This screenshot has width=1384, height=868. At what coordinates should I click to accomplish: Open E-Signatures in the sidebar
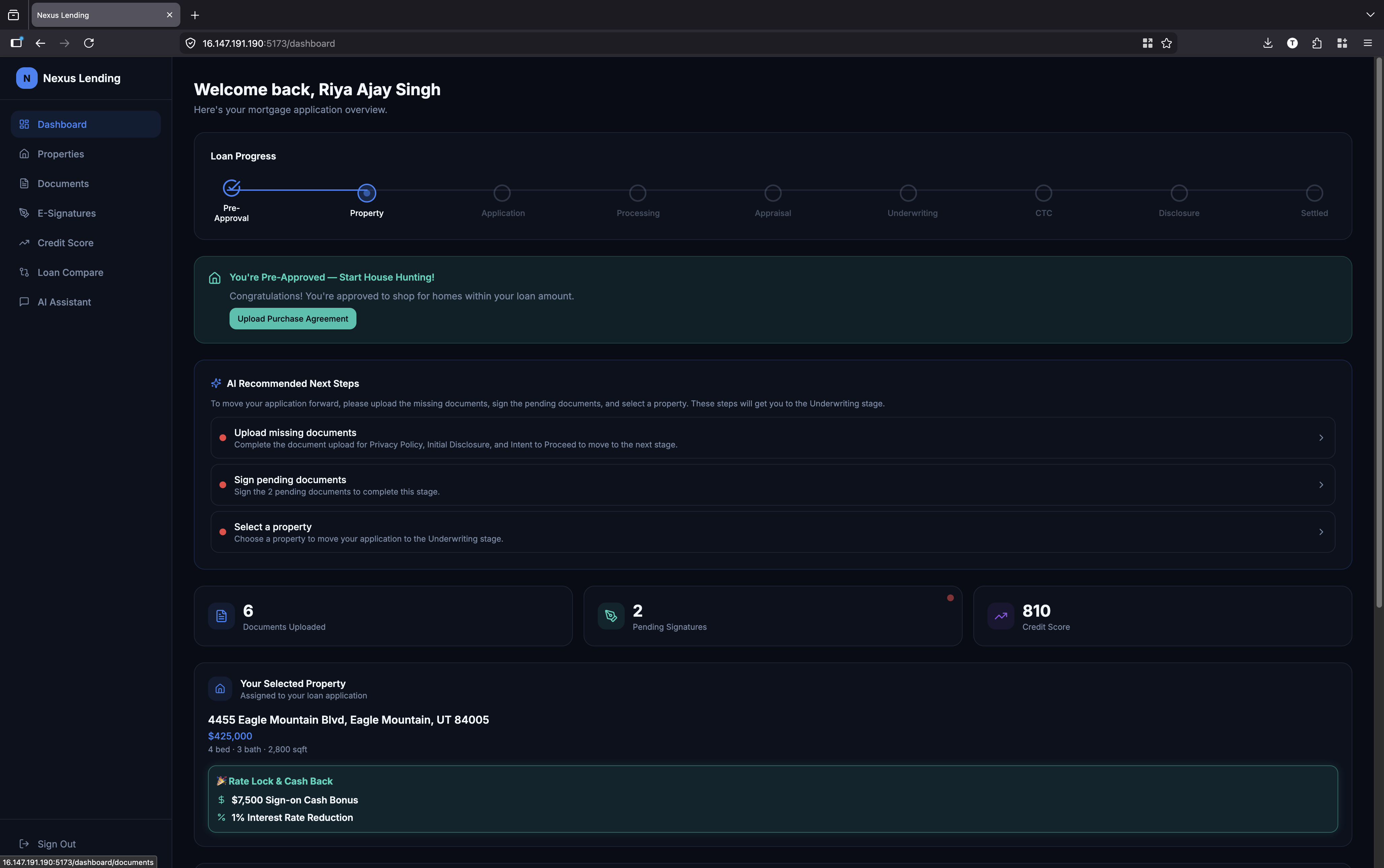pyautogui.click(x=67, y=213)
